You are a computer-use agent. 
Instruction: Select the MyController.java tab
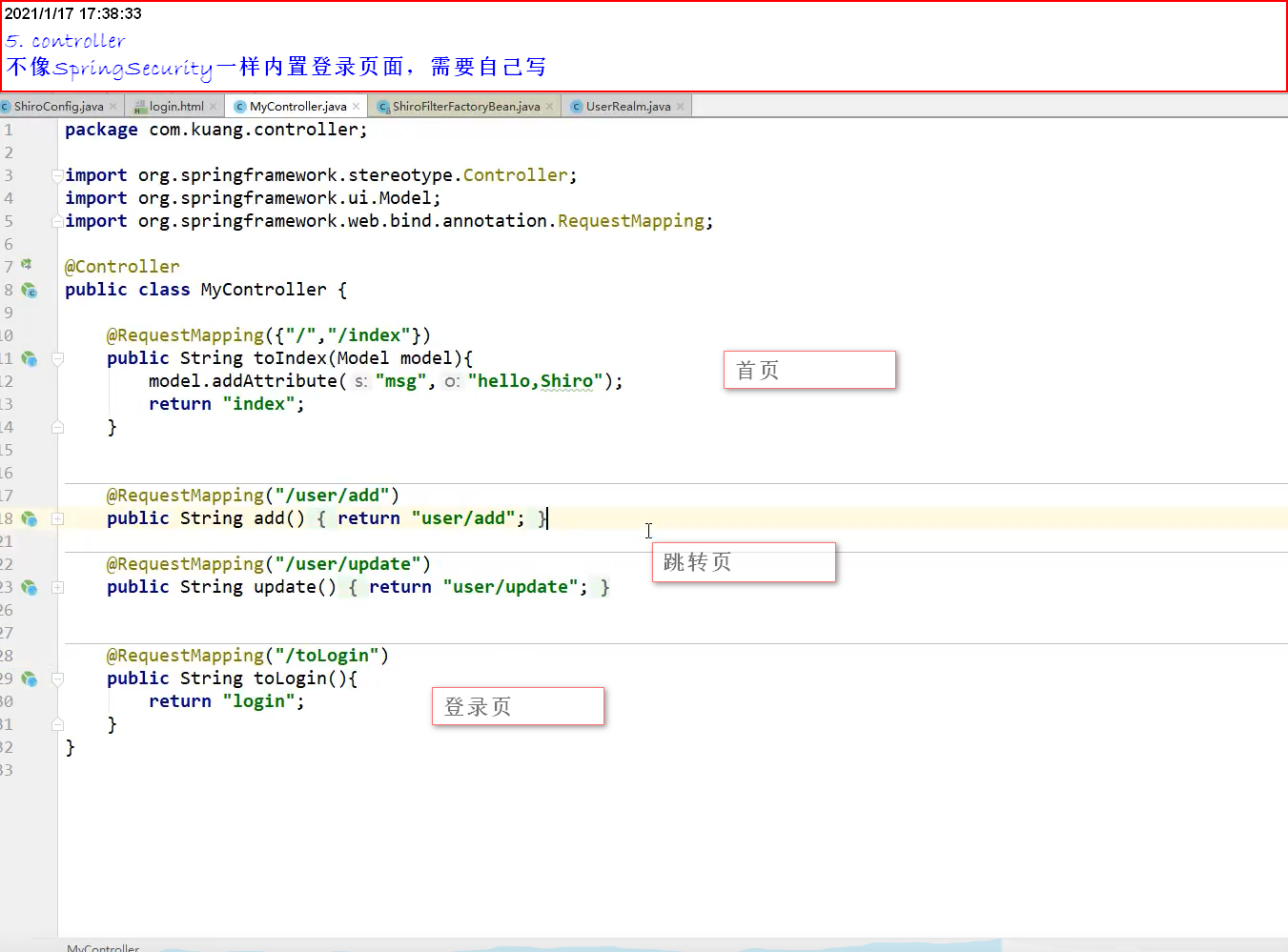(297, 107)
